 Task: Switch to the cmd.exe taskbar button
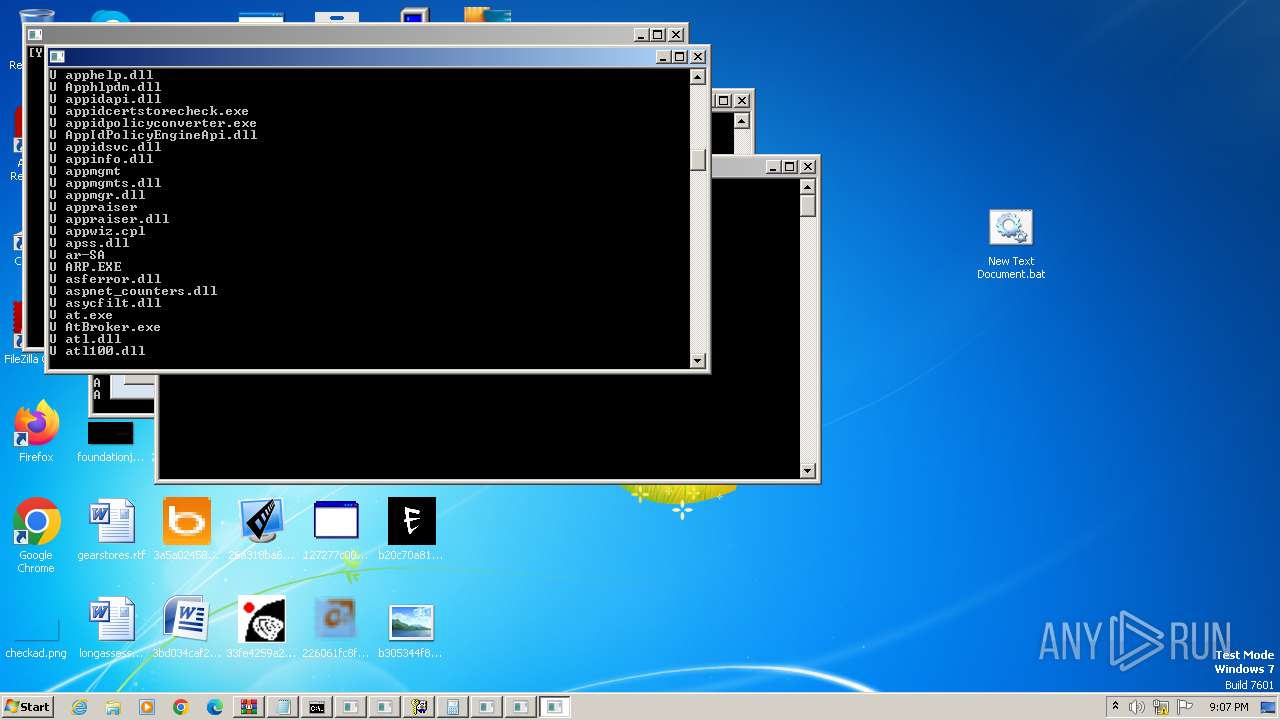coord(317,707)
